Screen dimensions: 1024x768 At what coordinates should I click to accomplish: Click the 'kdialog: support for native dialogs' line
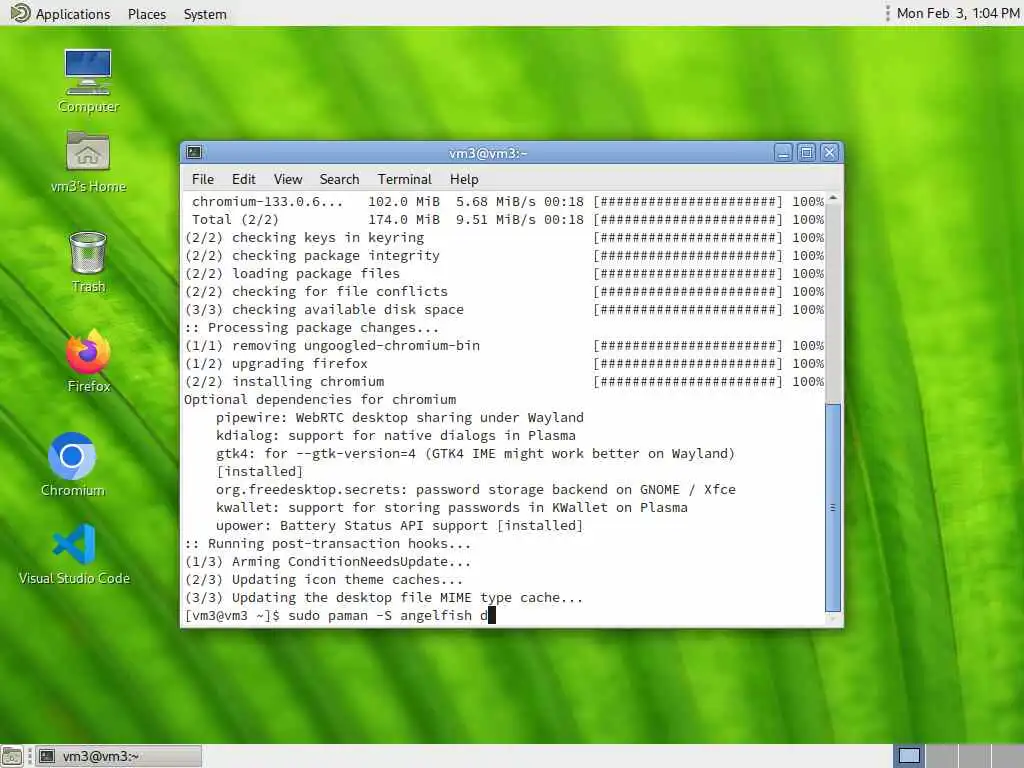tap(396, 435)
